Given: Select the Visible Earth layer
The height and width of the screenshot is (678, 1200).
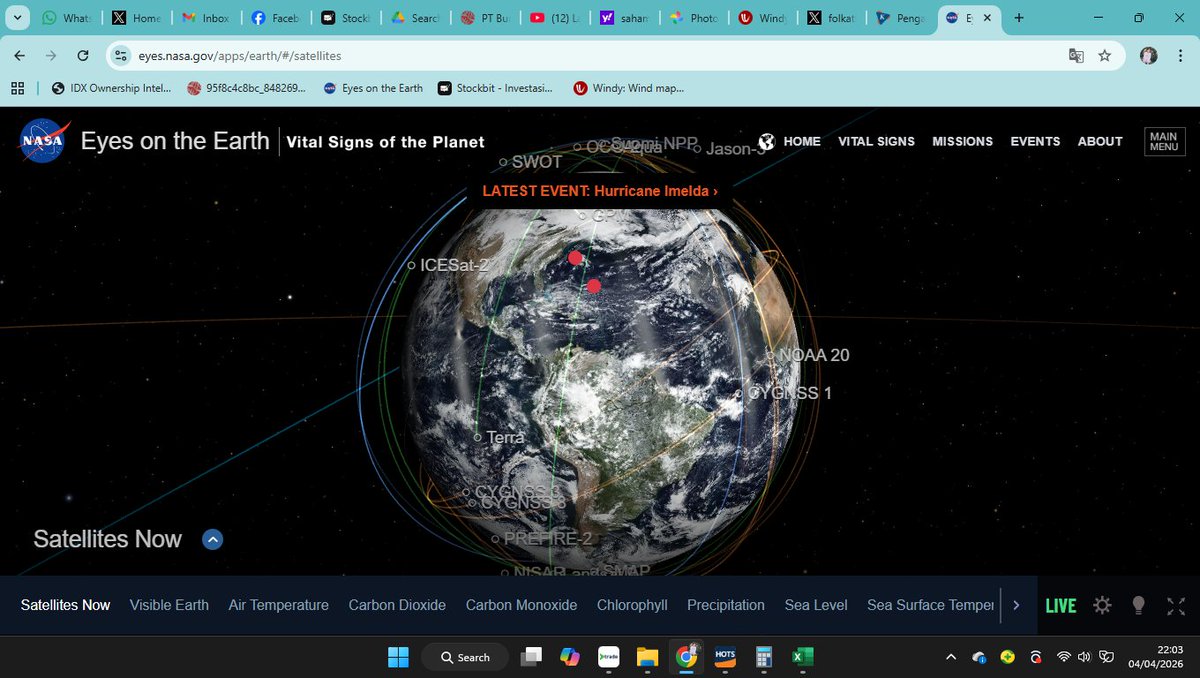Looking at the screenshot, I should click(169, 605).
